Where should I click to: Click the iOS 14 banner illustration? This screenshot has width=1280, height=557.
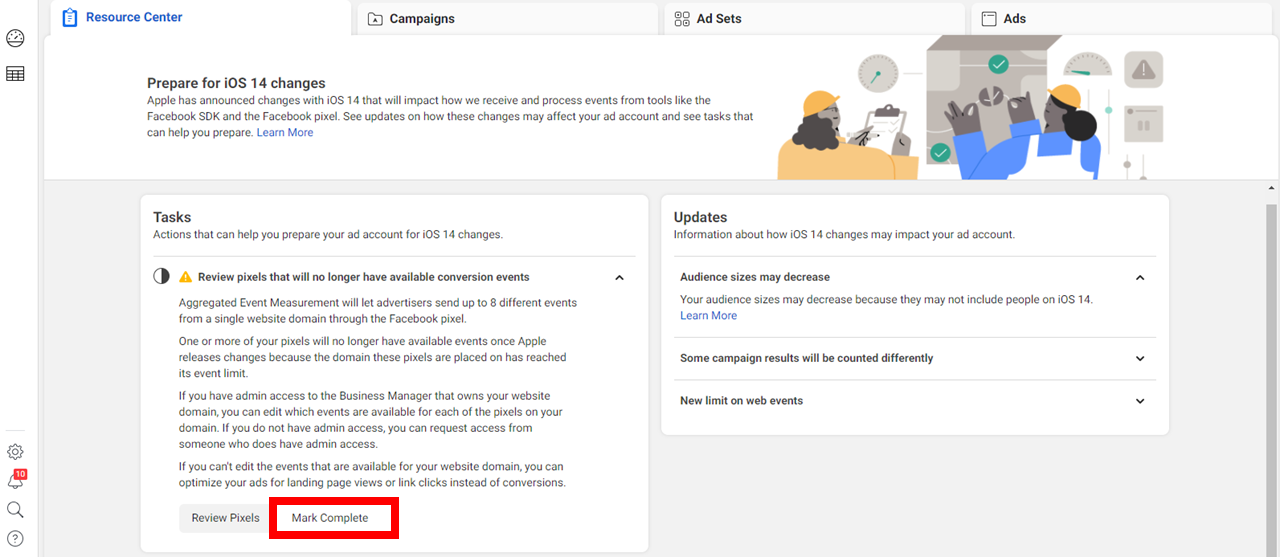pos(970,108)
